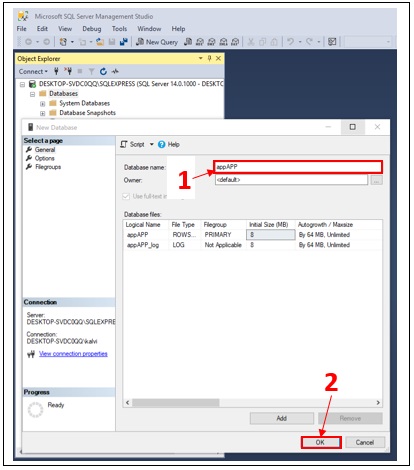Click the Initial Size cell for appAPP
Screen dimensions: 414x470
270,235
